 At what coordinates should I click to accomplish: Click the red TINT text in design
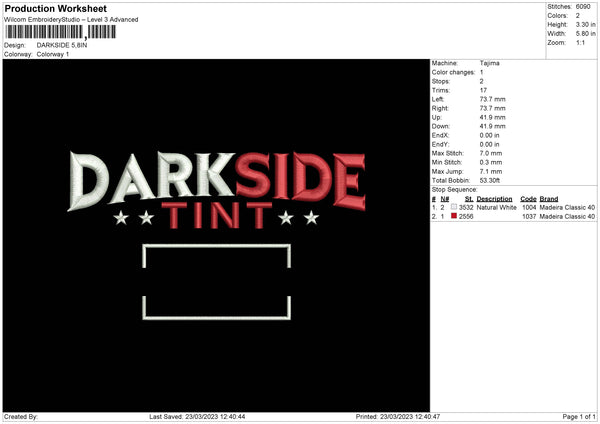[x=216, y=216]
